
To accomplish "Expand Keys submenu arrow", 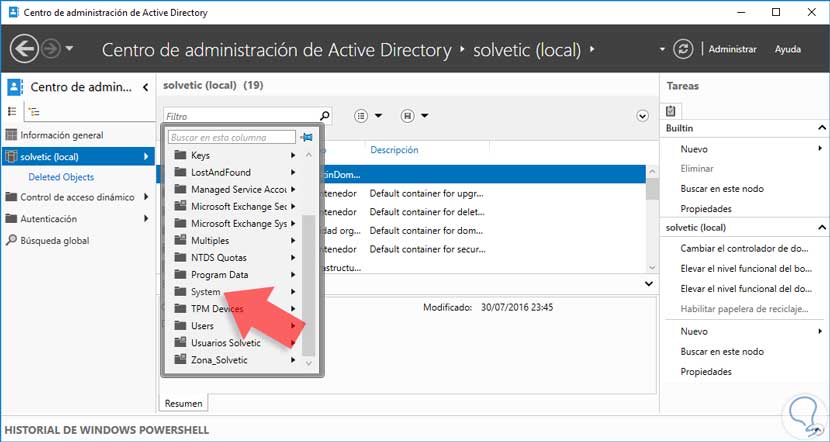I will click(x=293, y=155).
